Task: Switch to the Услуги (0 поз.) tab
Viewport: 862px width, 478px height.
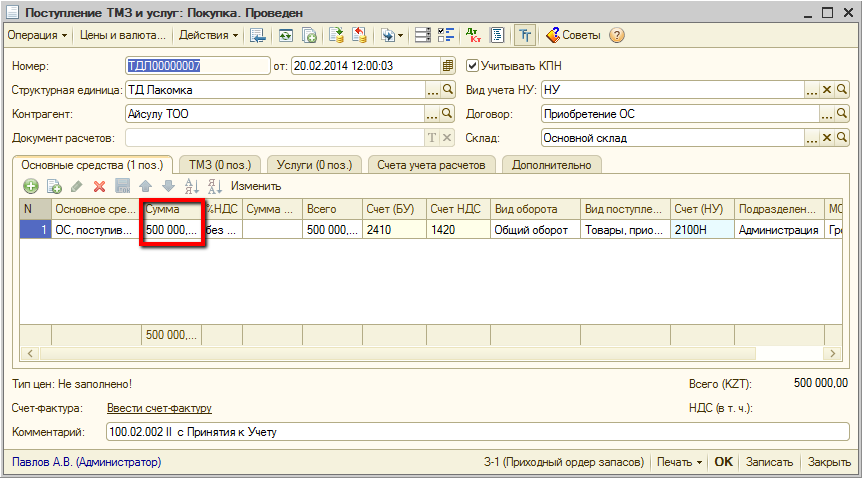Action: 313,164
